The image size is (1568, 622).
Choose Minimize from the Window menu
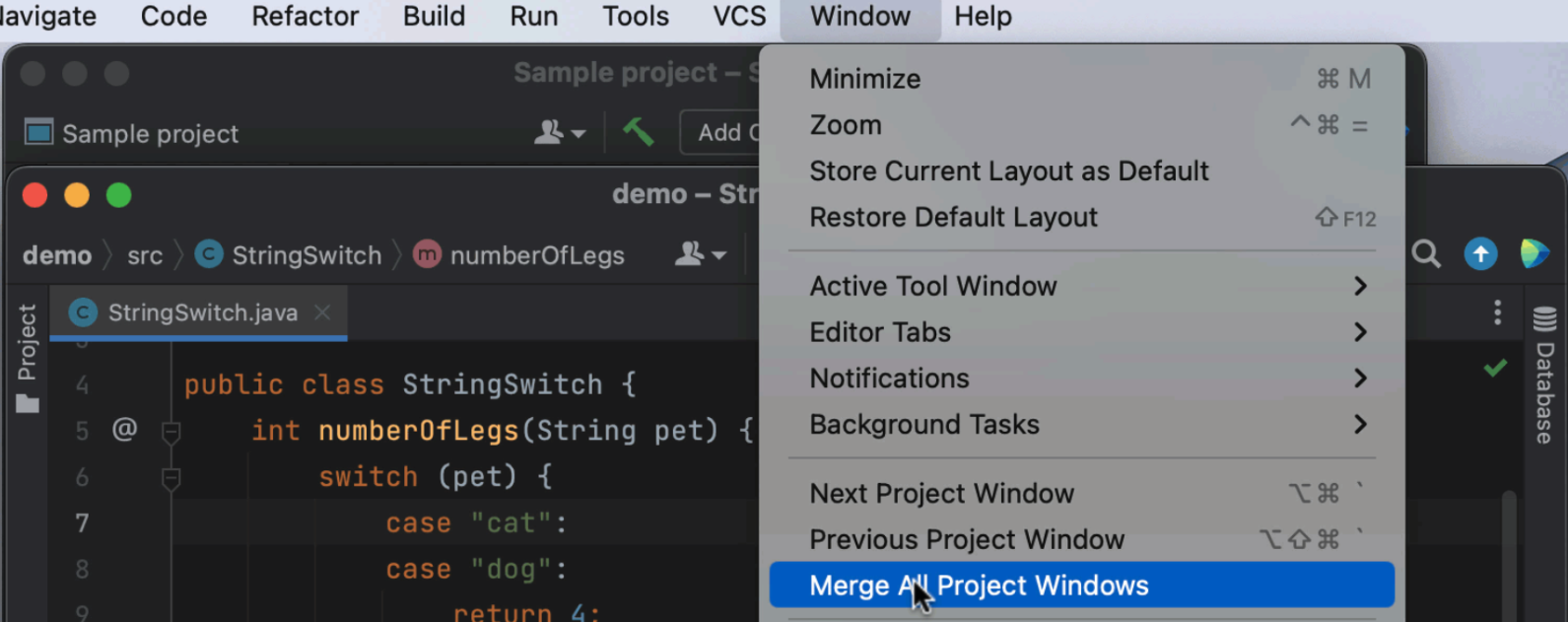(x=1081, y=79)
